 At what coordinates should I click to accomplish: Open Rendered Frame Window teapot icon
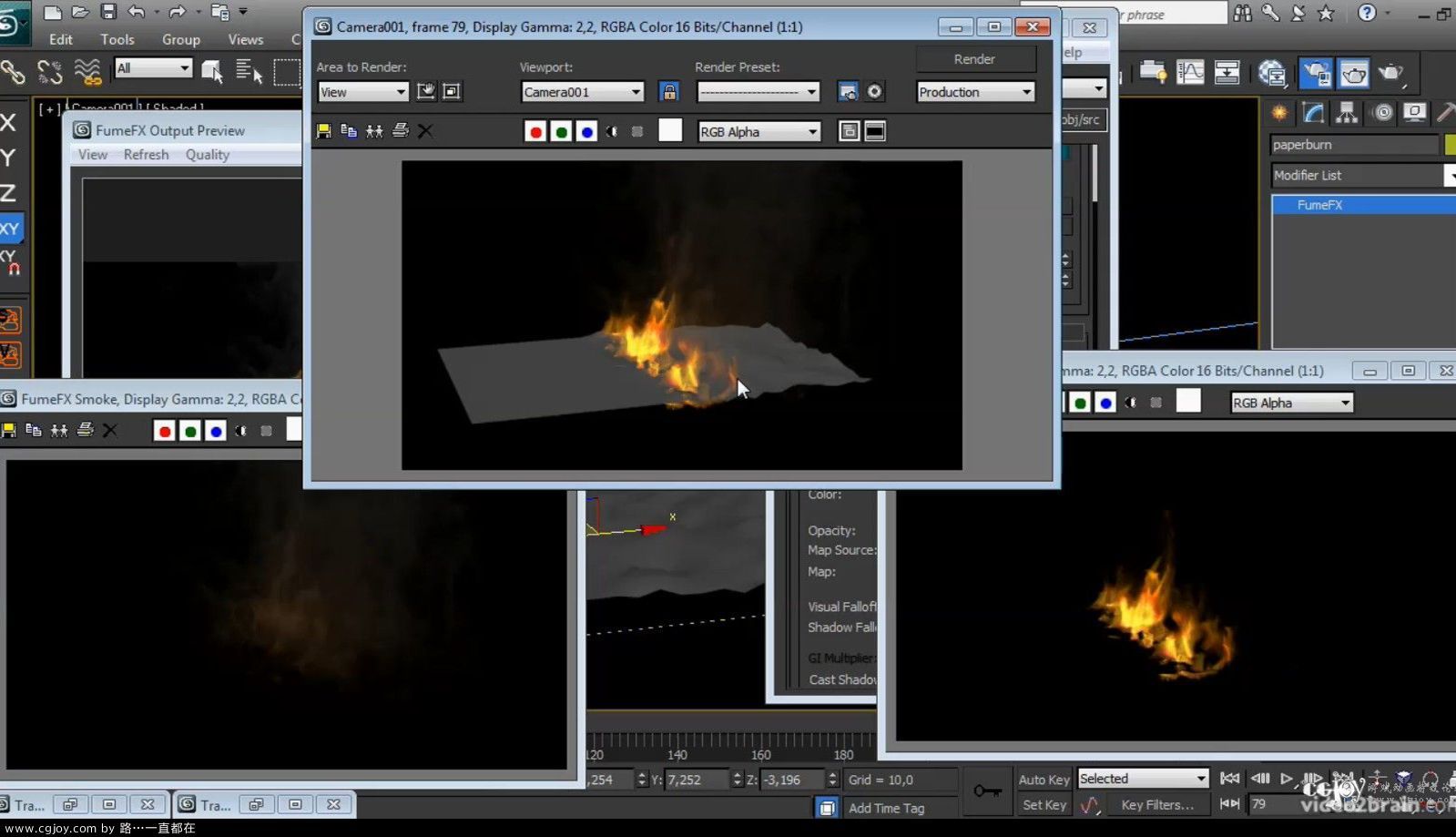[1353, 73]
